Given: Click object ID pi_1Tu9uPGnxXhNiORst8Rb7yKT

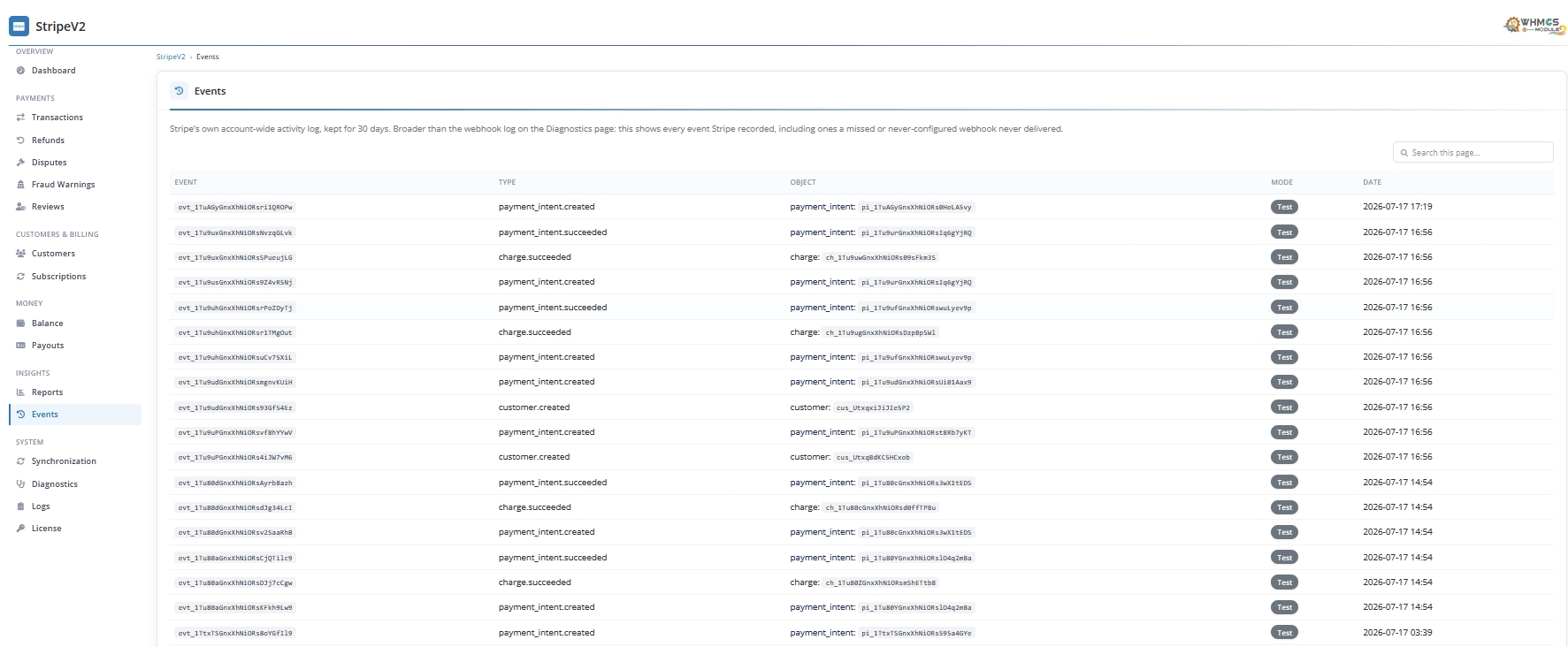Looking at the screenshot, I should click(916, 432).
